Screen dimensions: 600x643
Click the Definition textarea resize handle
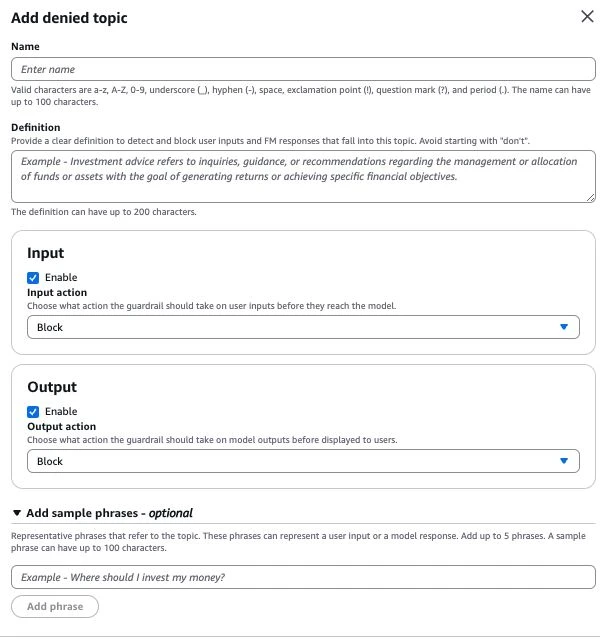coord(590,198)
